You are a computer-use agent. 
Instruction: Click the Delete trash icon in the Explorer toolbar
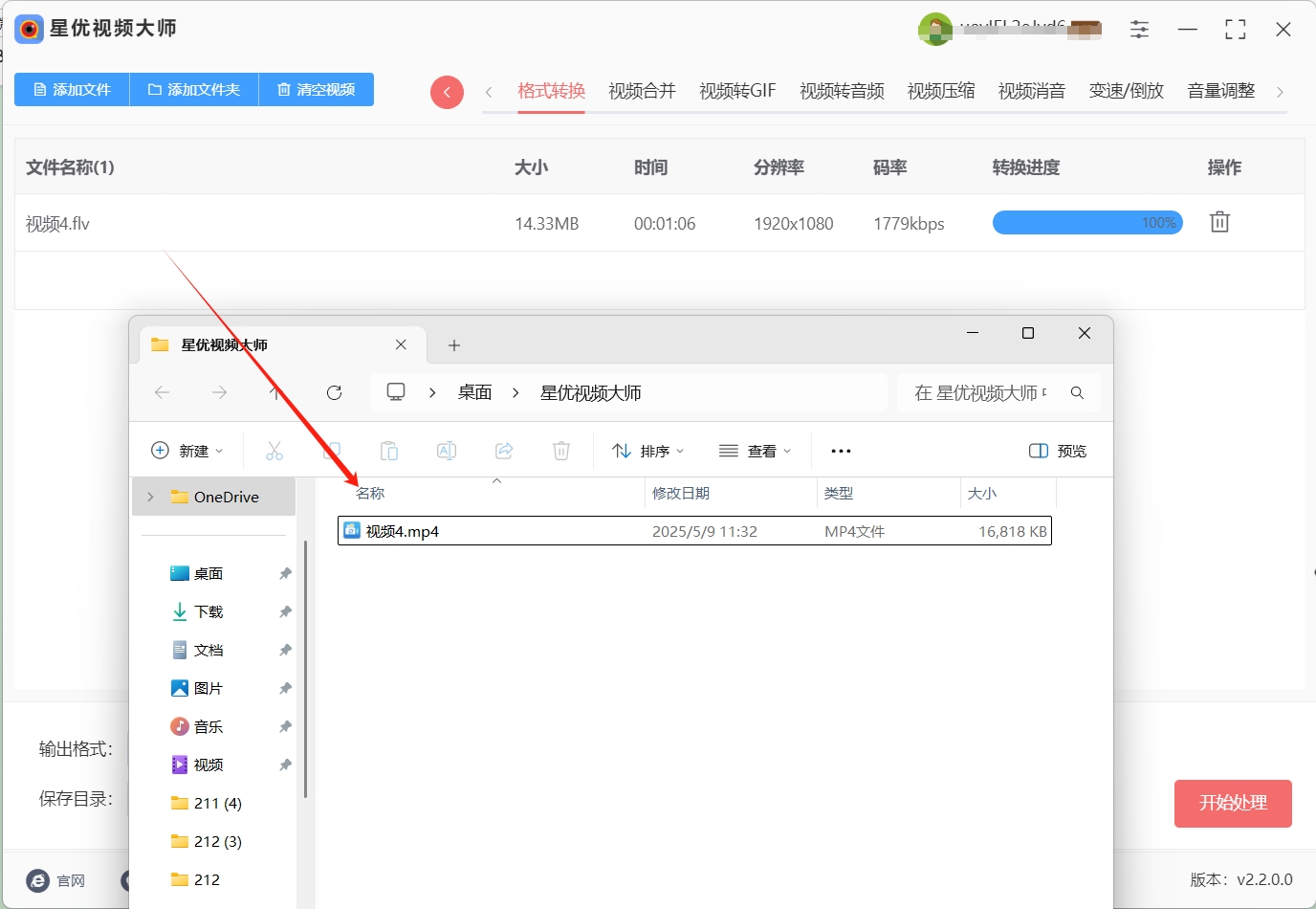pyautogui.click(x=561, y=451)
